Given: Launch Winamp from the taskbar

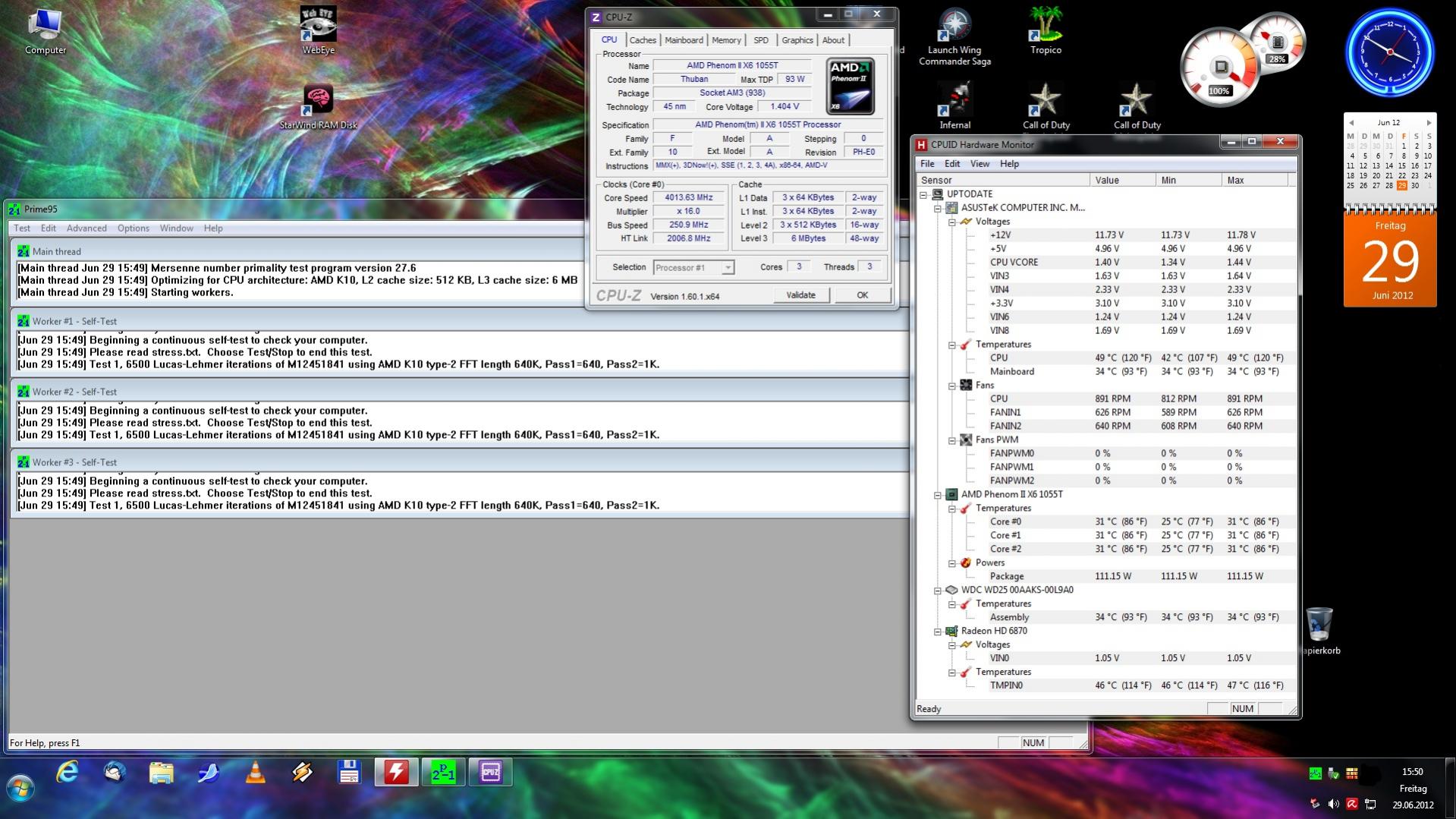Looking at the screenshot, I should click(303, 773).
